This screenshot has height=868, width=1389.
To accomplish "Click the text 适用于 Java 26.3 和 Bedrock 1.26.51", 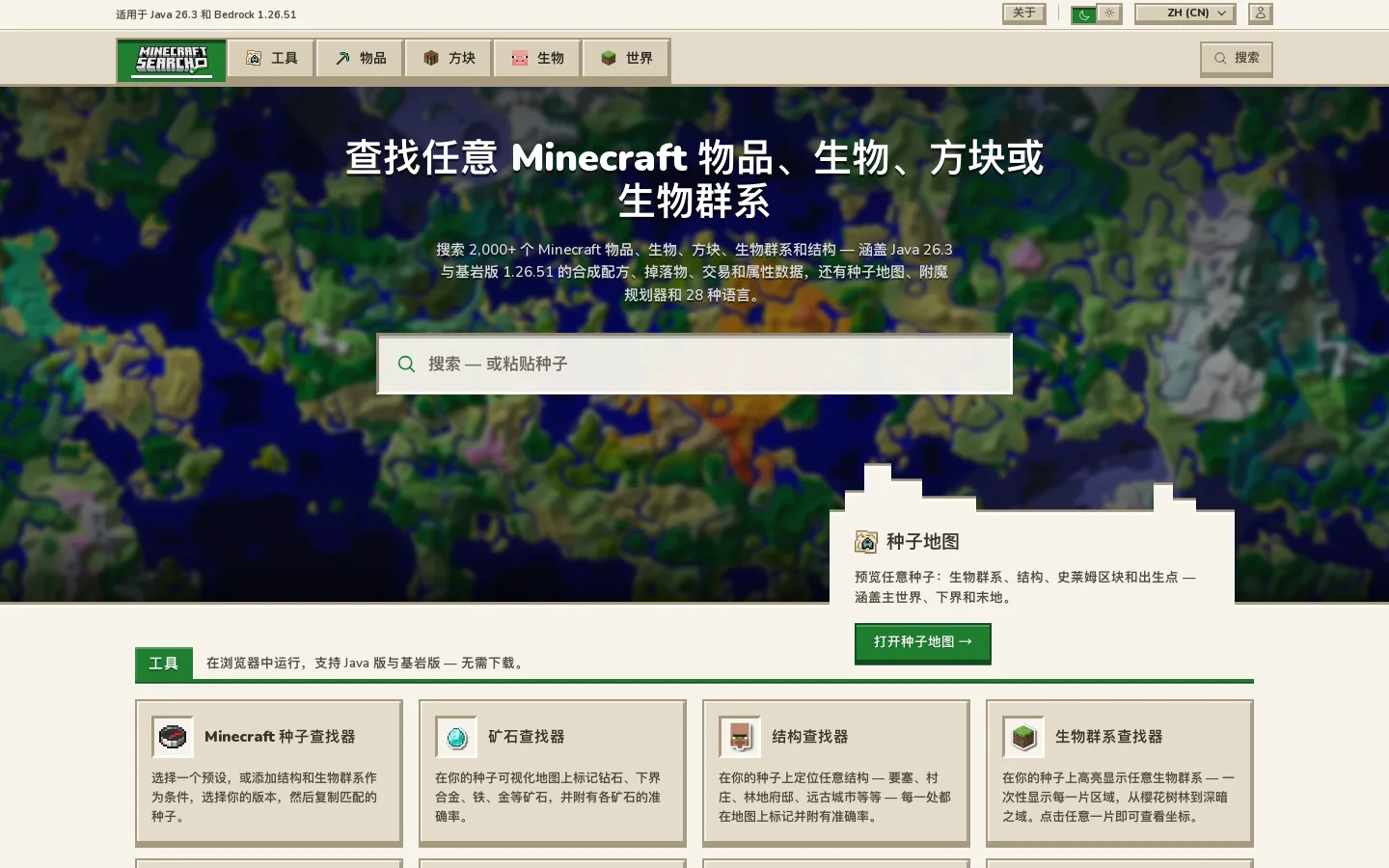I will (206, 14).
